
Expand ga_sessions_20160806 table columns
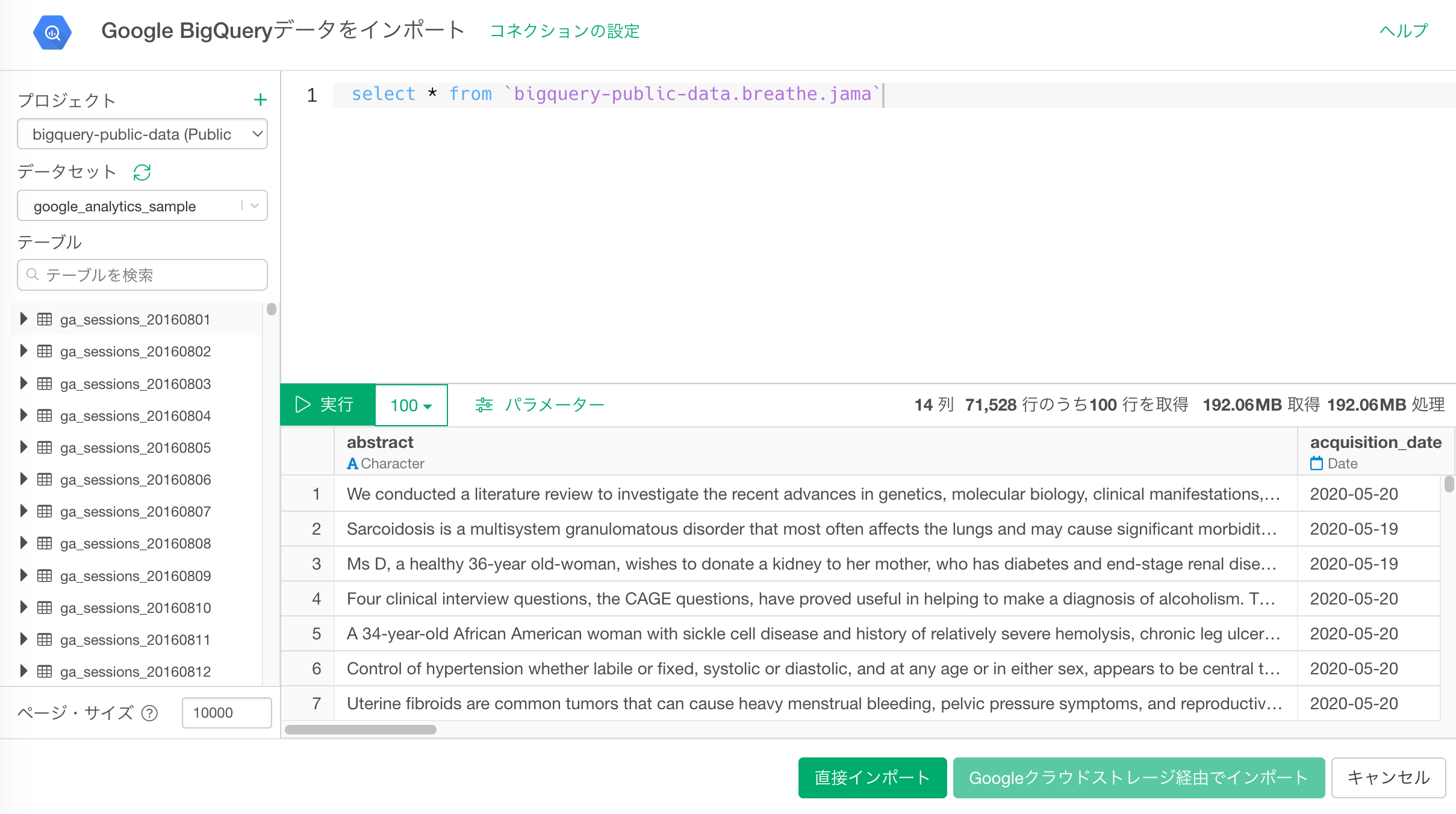(23, 479)
